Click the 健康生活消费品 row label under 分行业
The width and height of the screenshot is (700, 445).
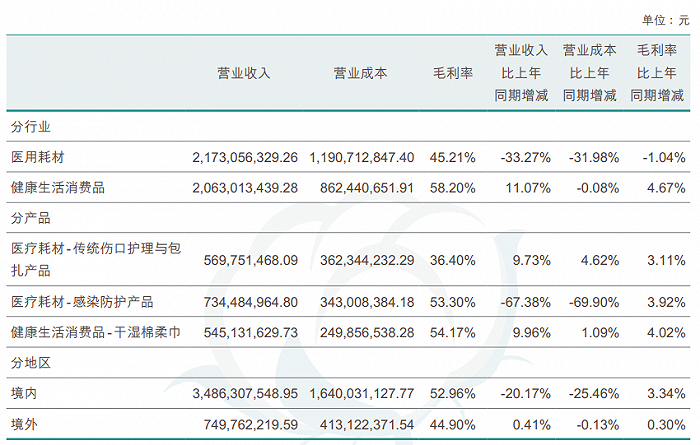(58, 187)
